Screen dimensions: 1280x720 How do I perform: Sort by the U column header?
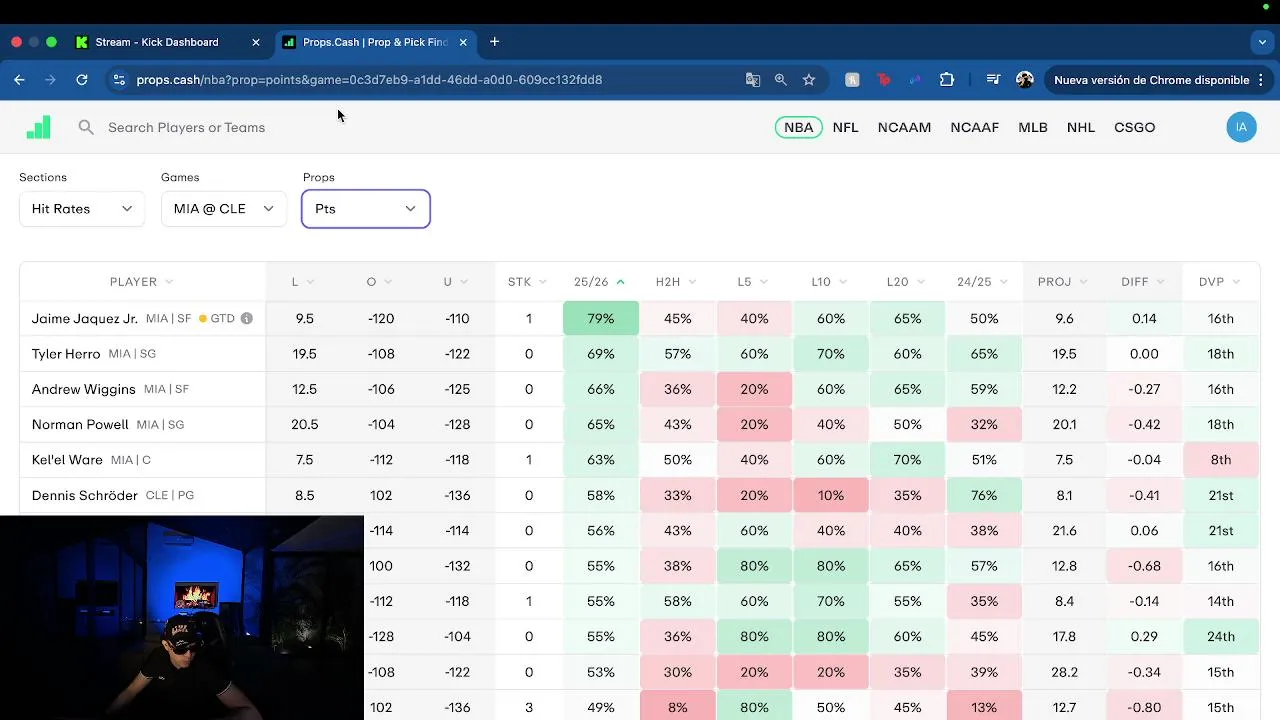pyautogui.click(x=456, y=282)
